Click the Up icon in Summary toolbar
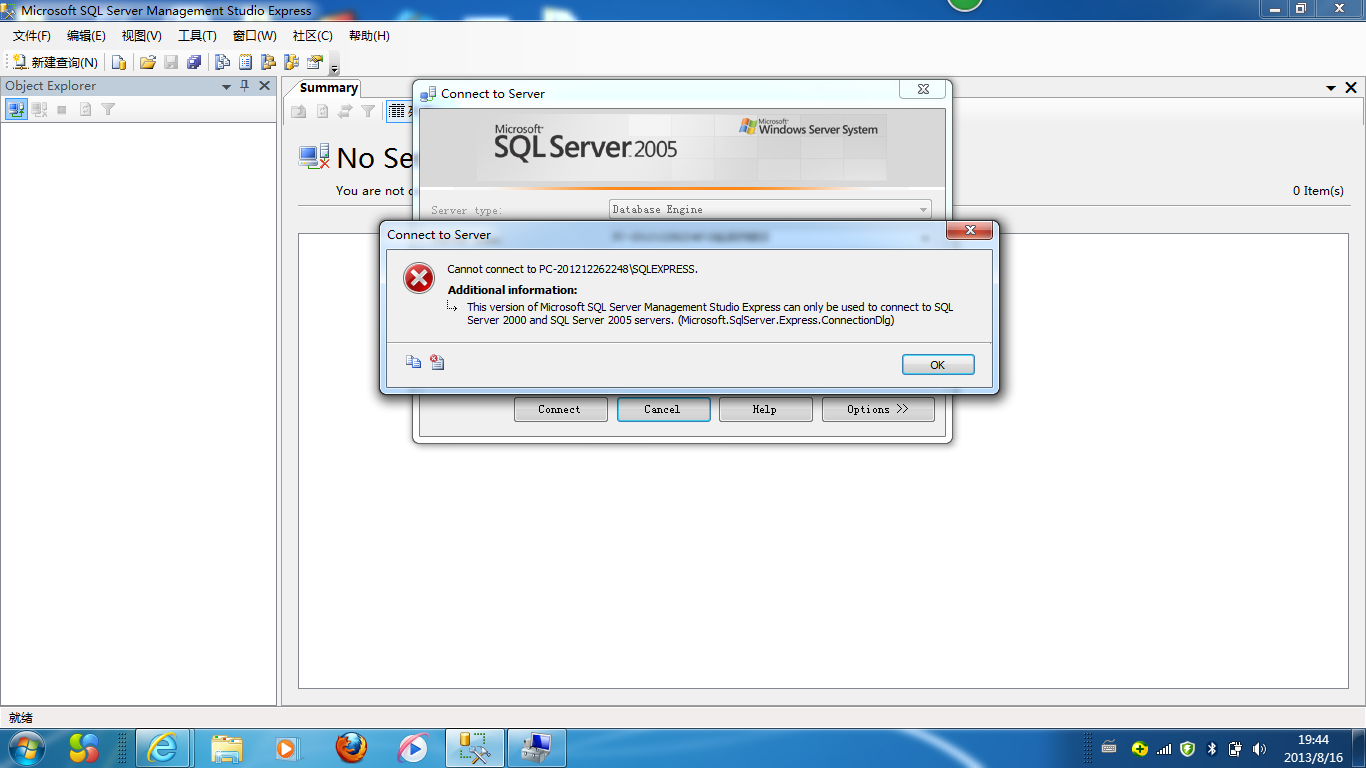1366x768 pixels. [x=298, y=111]
